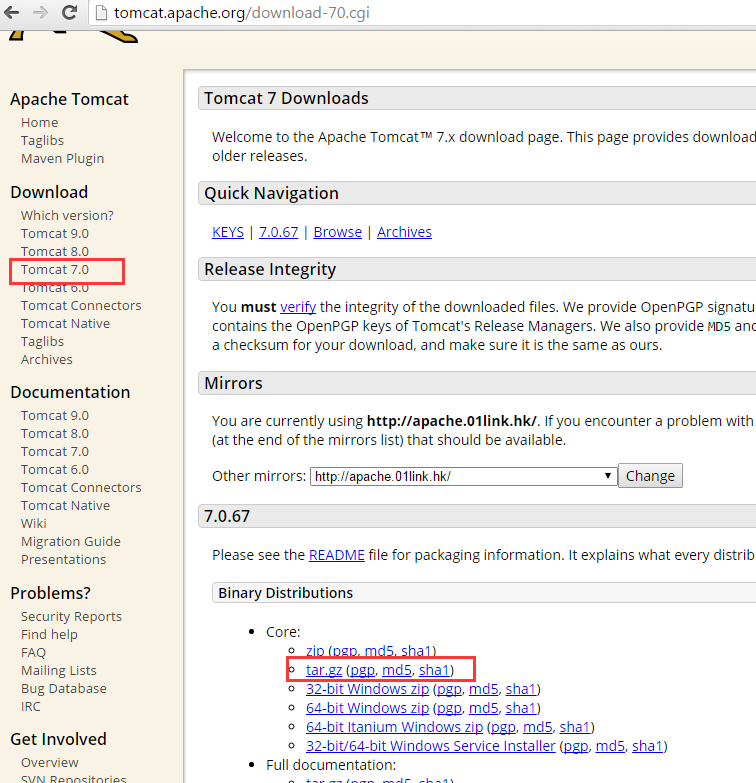Screen dimensions: 756x783
Task: Open pgp for 64-bit Itanium Windows zip
Action: coord(503,727)
